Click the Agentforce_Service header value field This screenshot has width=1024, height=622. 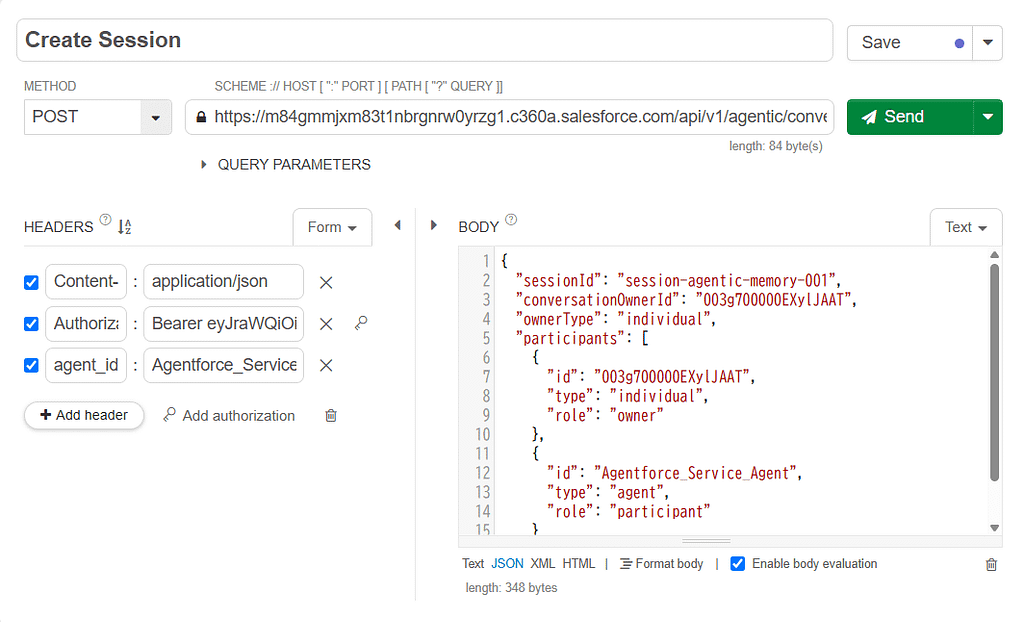(224, 365)
